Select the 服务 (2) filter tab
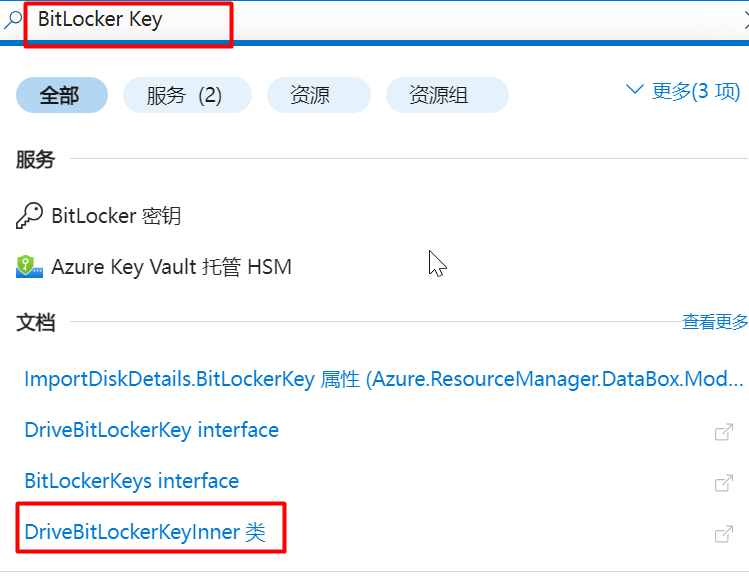Viewport: 749px width, 587px height. click(187, 95)
